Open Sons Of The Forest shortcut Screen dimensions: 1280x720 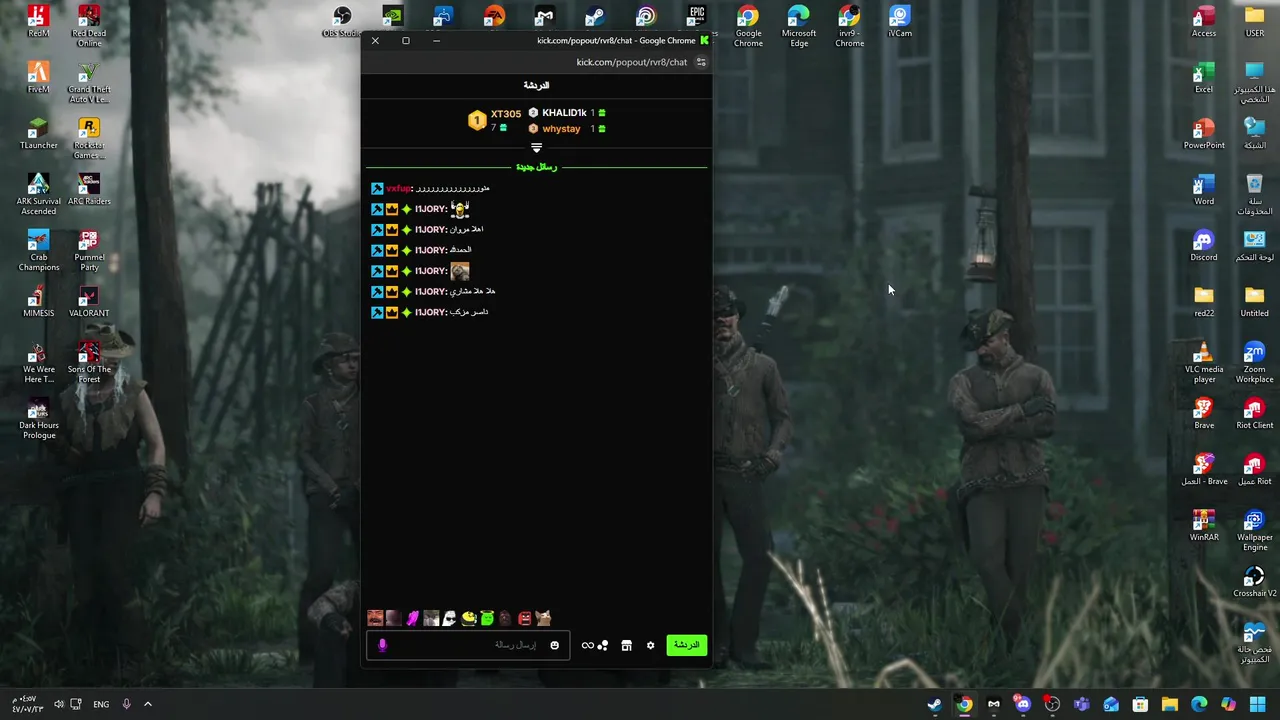tap(89, 362)
